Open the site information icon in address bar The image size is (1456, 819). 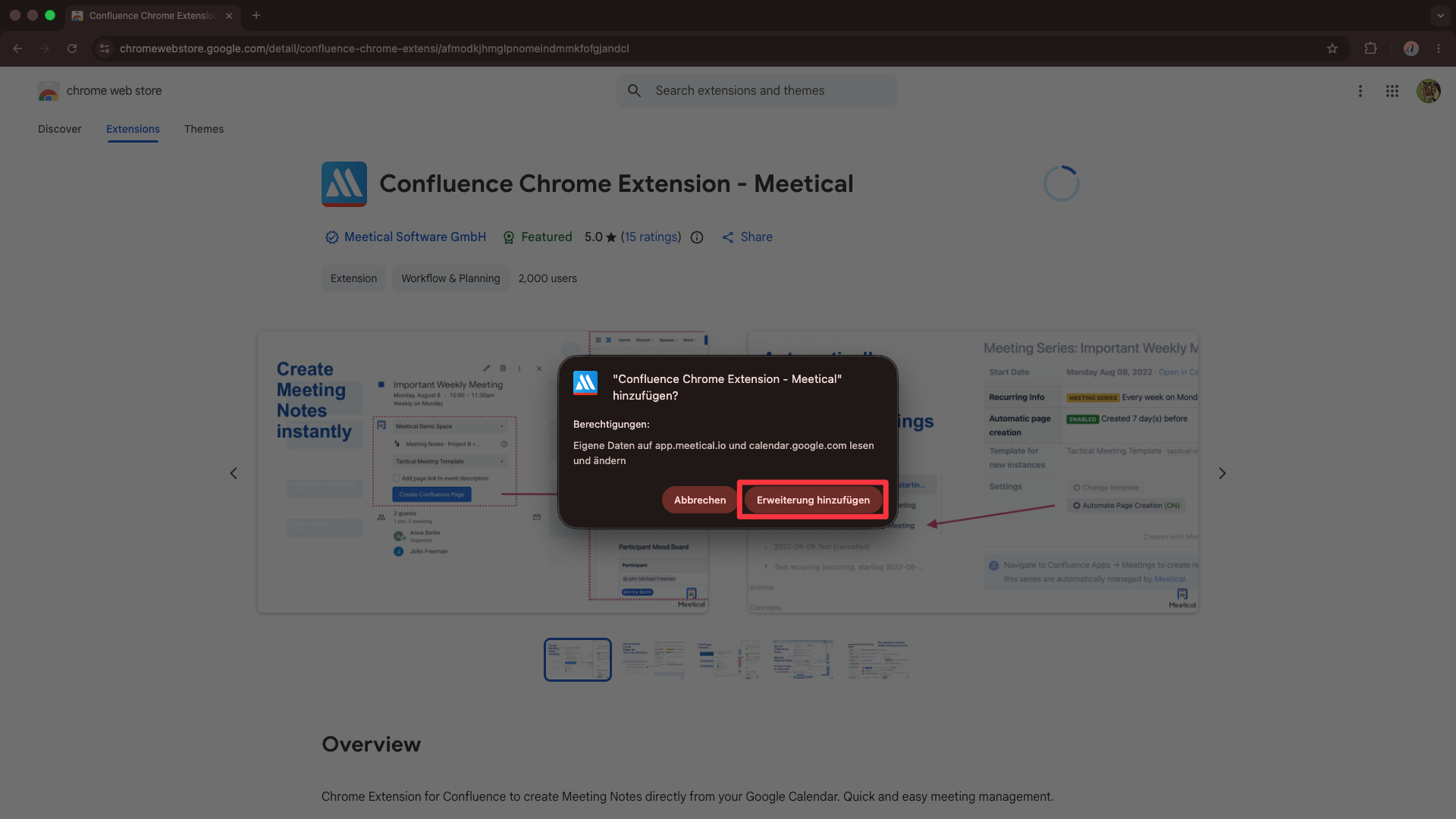(105, 49)
